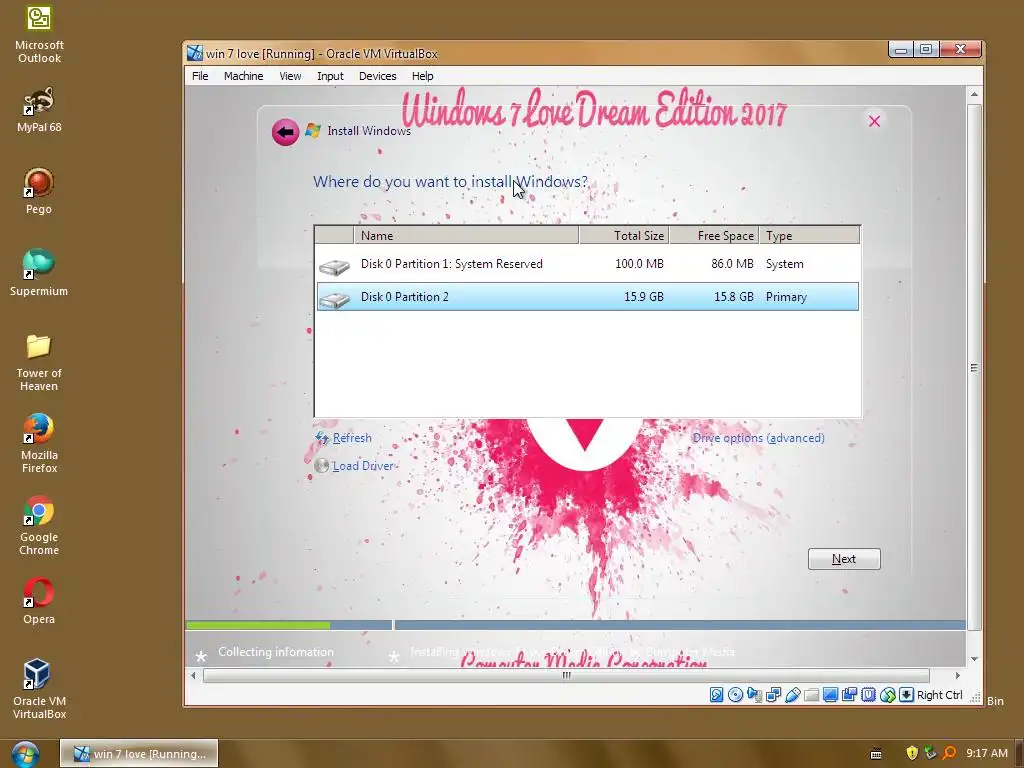Click the network indicator in the VirtualBox status bar
This screenshot has height=768, width=1024.
coord(773,695)
